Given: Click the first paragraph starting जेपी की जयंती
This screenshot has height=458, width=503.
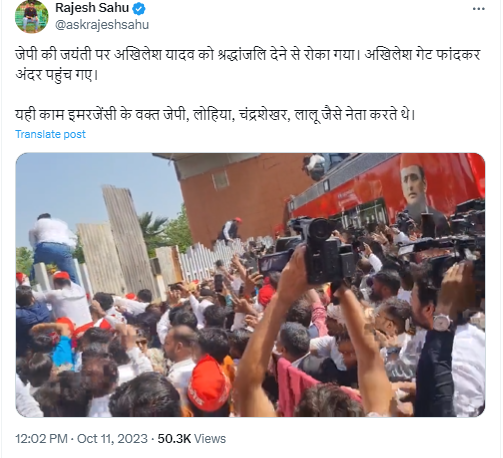Looking at the screenshot, I should coord(248,64).
